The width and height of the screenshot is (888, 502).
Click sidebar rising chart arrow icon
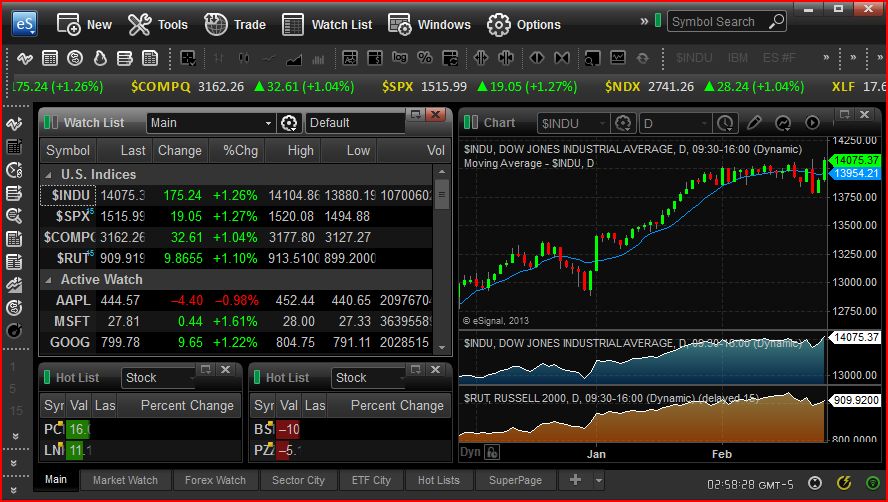[x=14, y=284]
